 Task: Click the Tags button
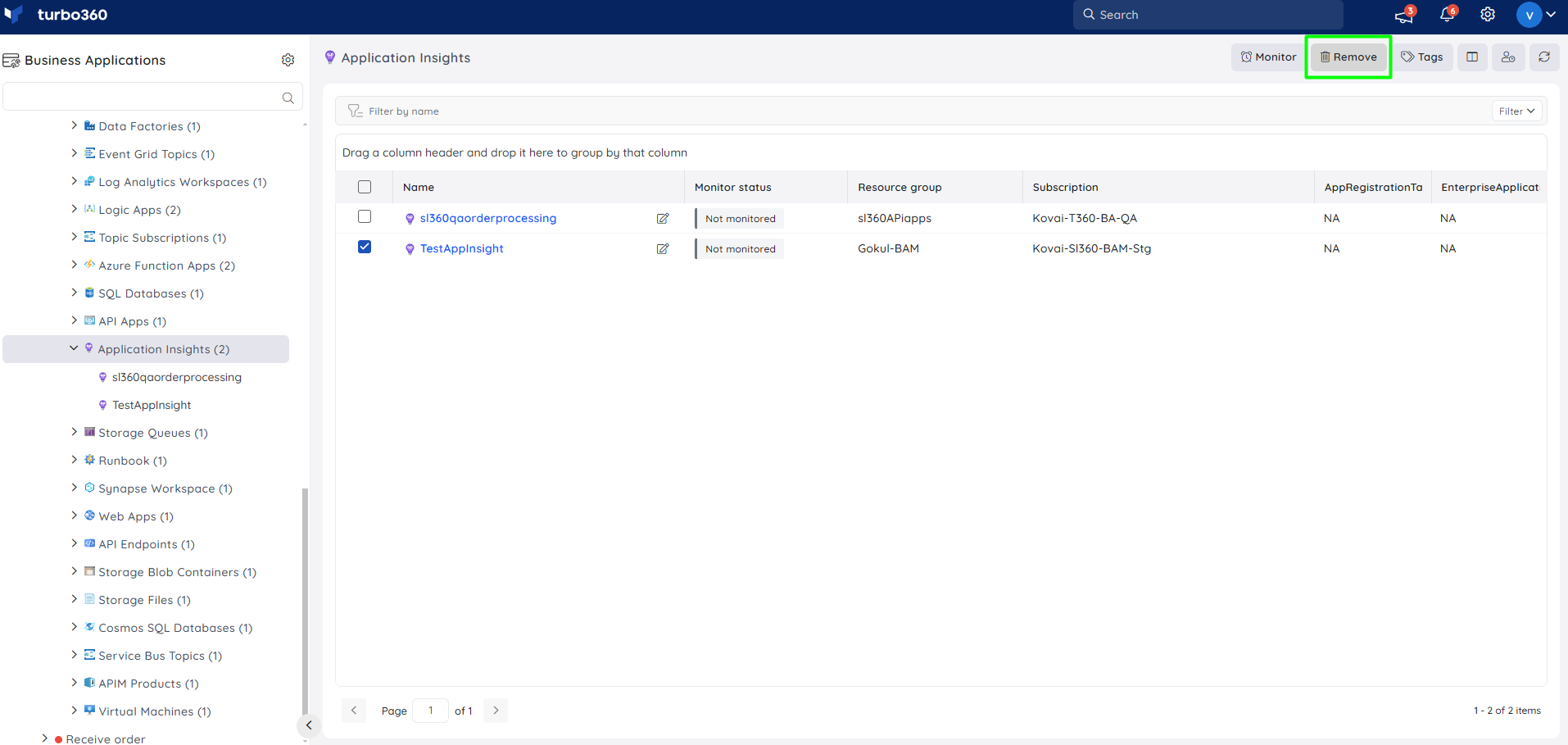click(x=1422, y=57)
